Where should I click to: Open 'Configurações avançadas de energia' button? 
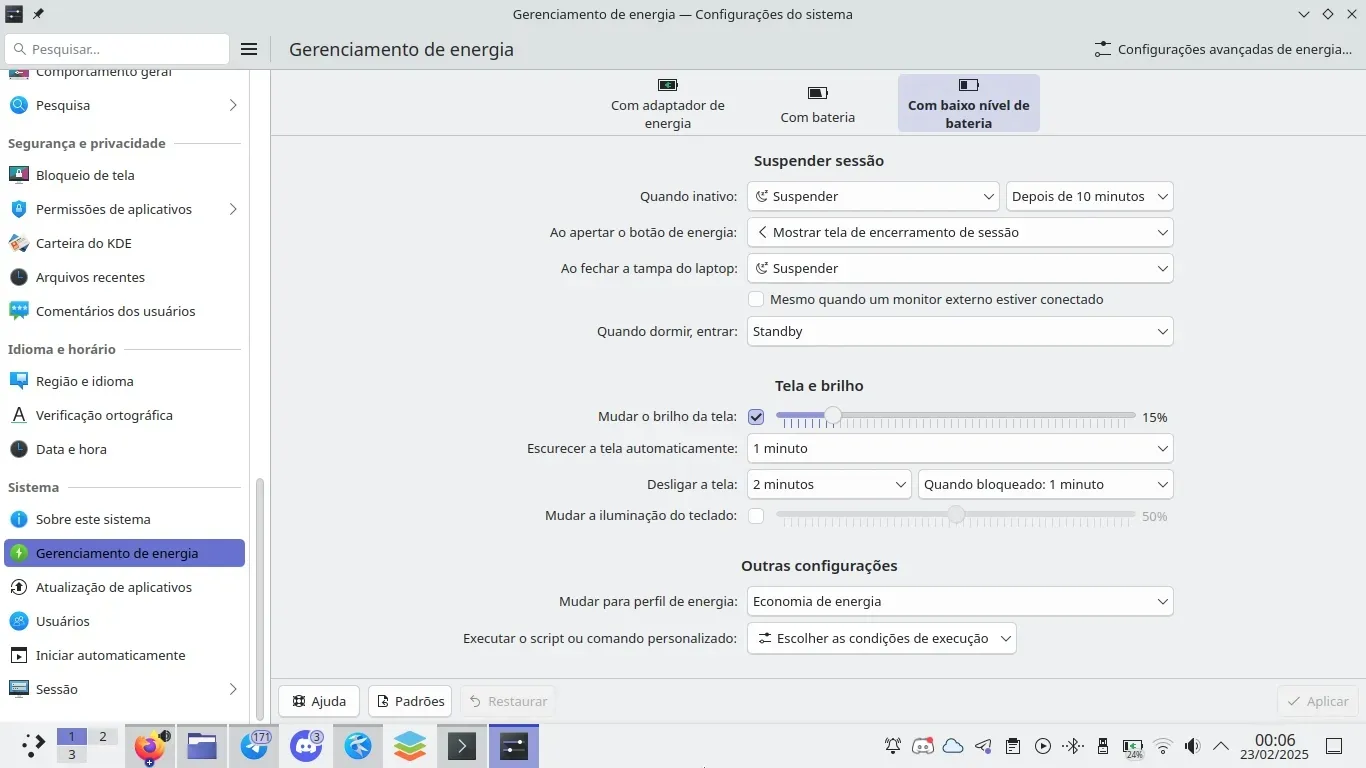[1223, 49]
